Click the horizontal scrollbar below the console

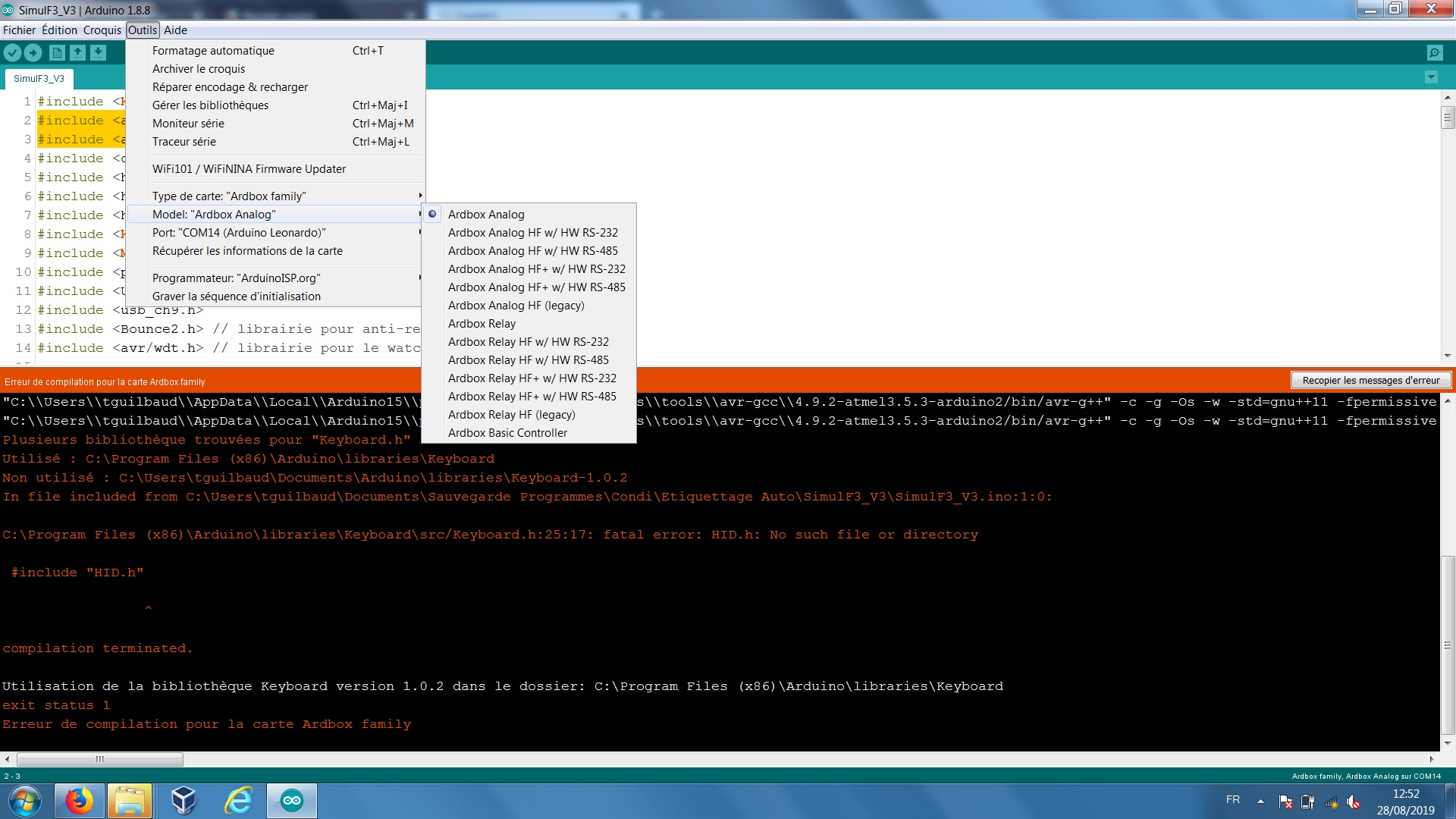click(101, 759)
